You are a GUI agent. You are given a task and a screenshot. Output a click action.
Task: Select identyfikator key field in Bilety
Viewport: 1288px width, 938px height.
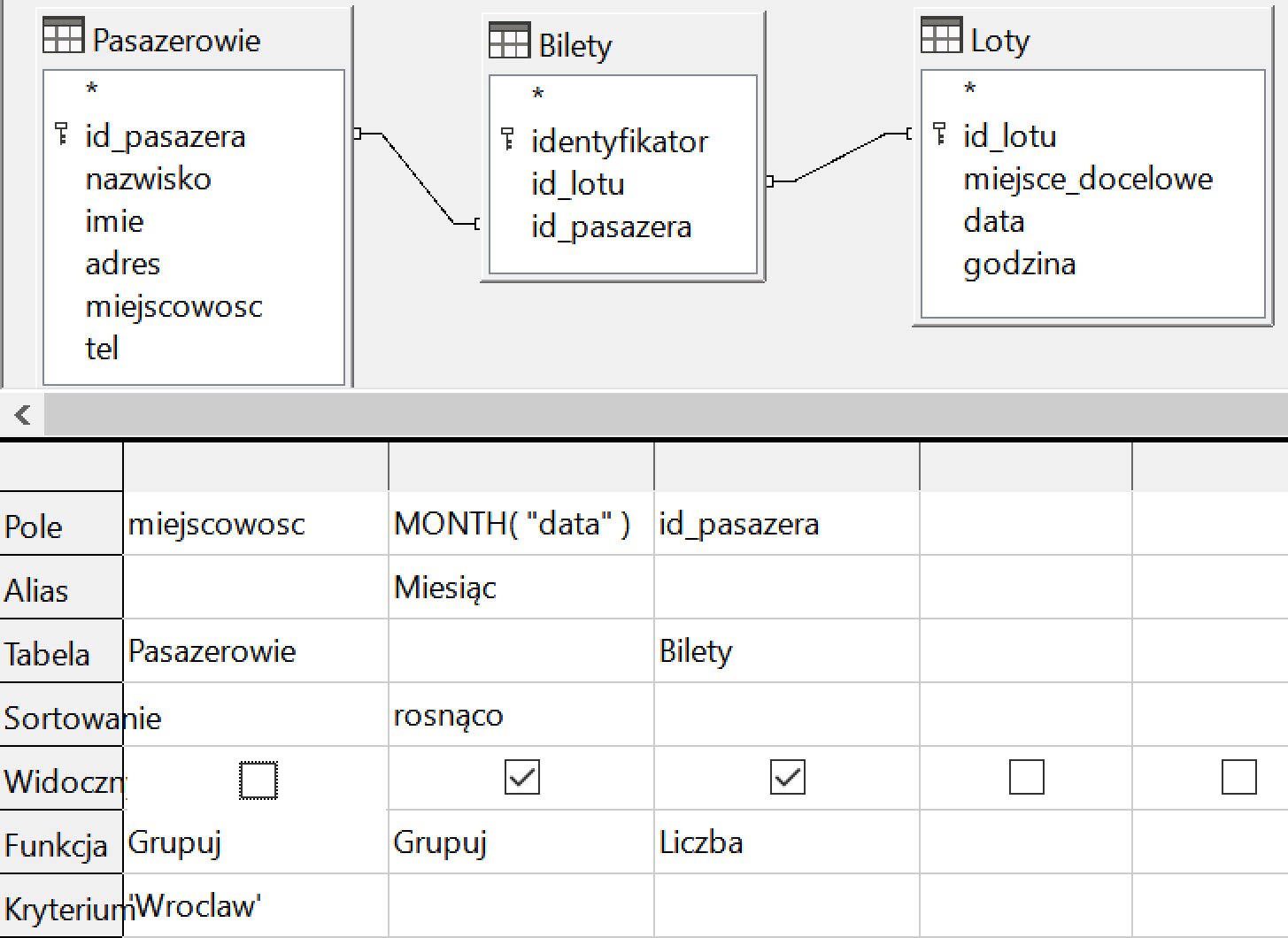tap(619, 142)
